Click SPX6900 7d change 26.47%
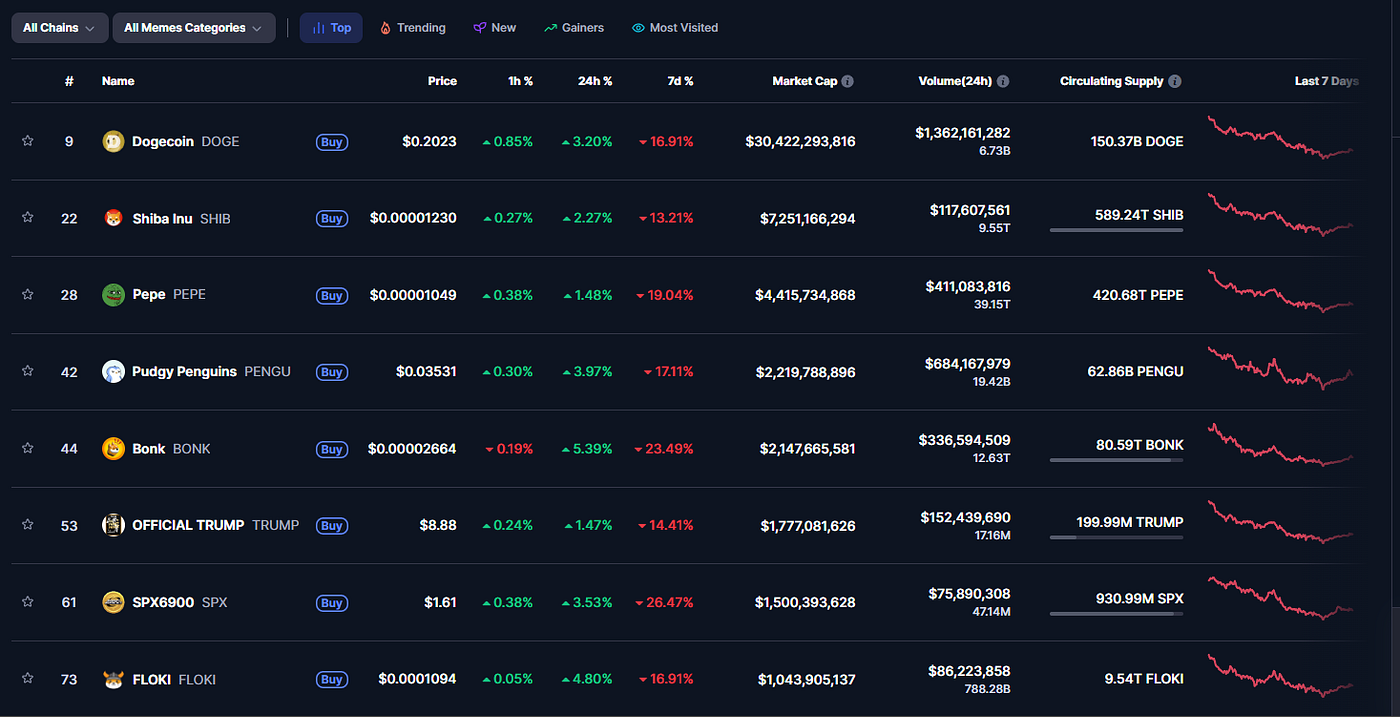The image size is (1400, 717). 665,602
